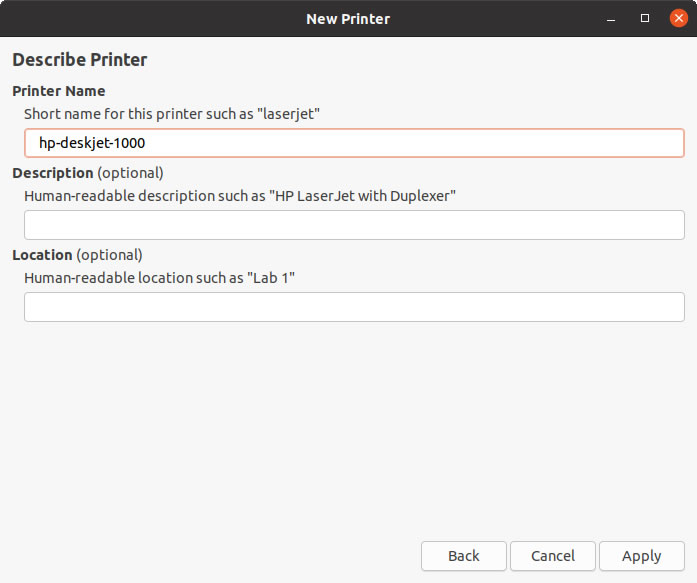Focus the Printer Name field containing hp-deskjet-1000
Viewport: 697px width, 583px height.
[354, 143]
